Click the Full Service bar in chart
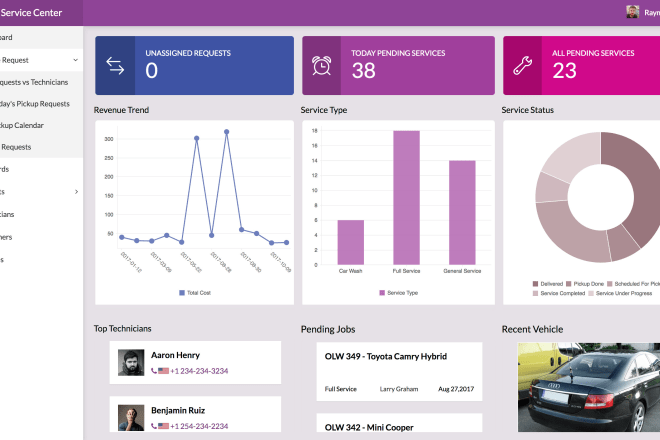This screenshot has height=440, width=660. tap(406, 200)
